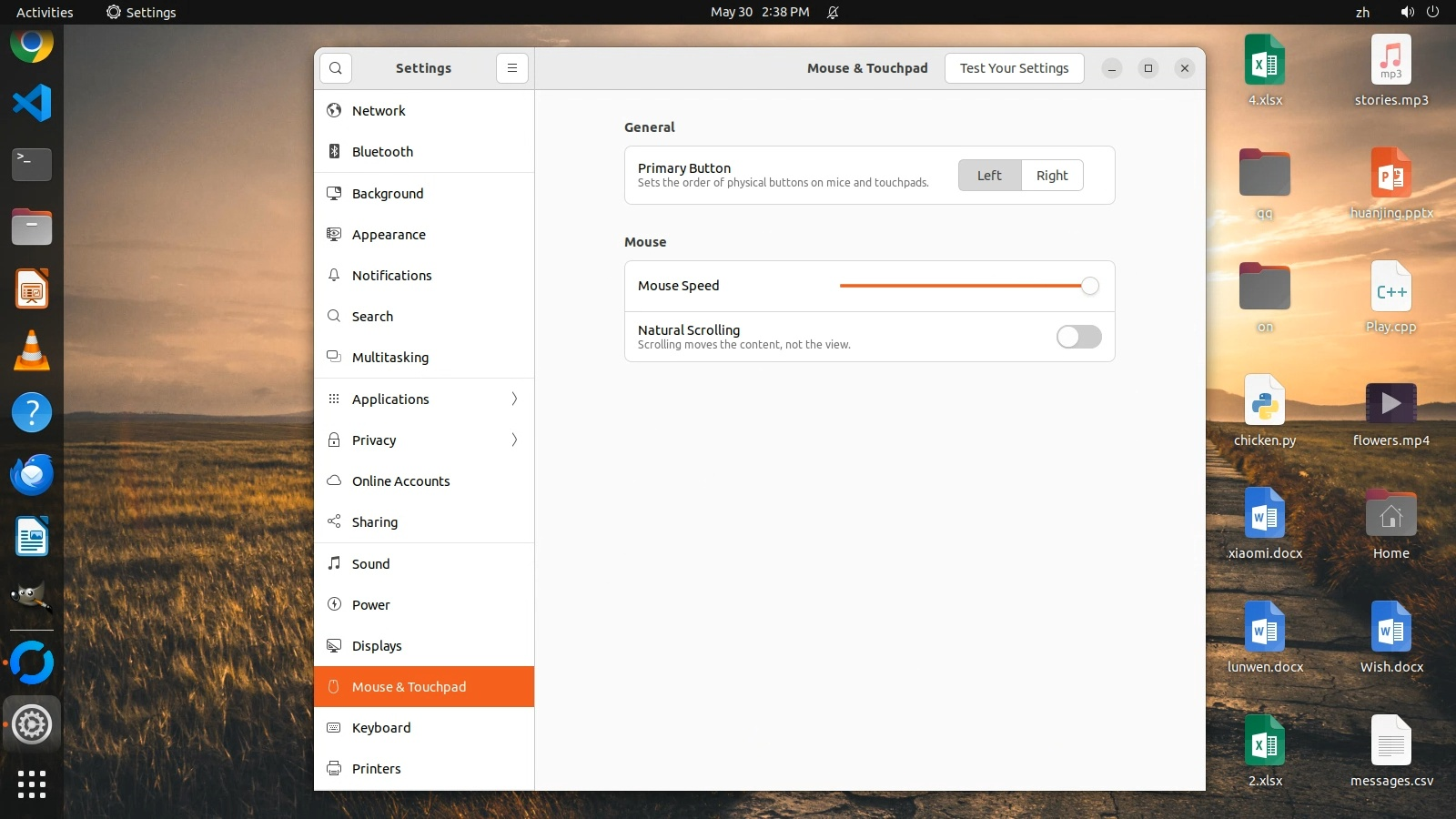Screen dimensions: 1456x819
Task: Set primary button to Left
Action: click(x=989, y=176)
